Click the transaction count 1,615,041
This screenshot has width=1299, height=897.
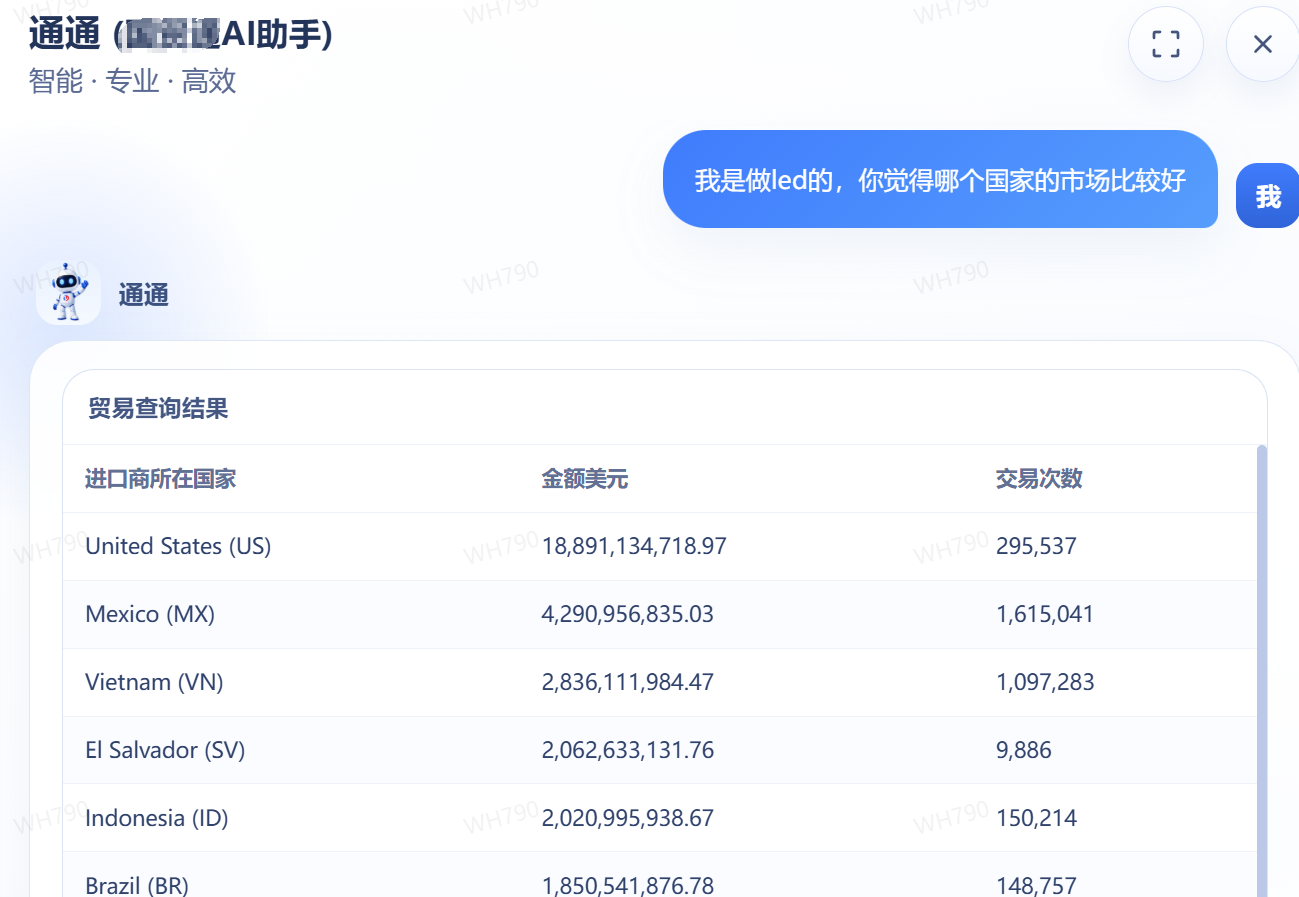[x=1045, y=614]
